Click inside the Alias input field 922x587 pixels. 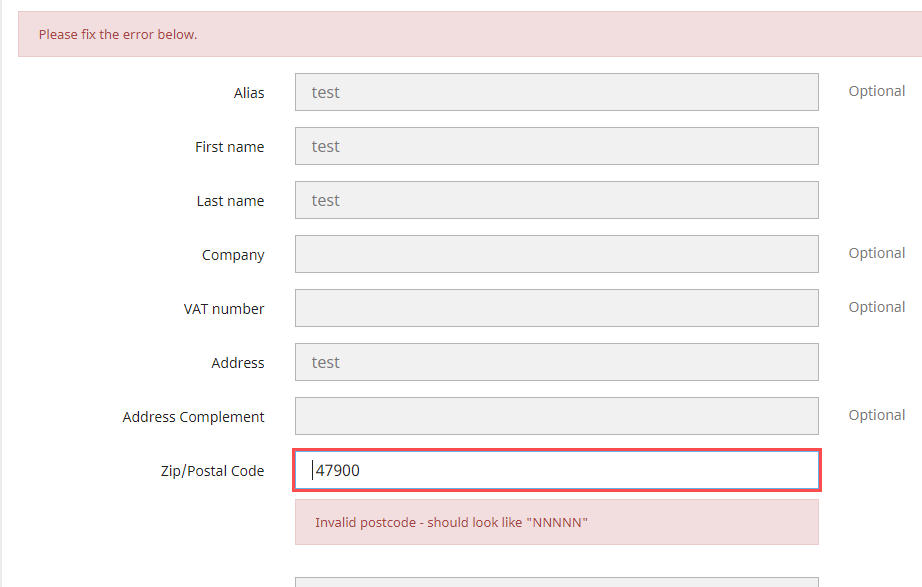click(556, 92)
